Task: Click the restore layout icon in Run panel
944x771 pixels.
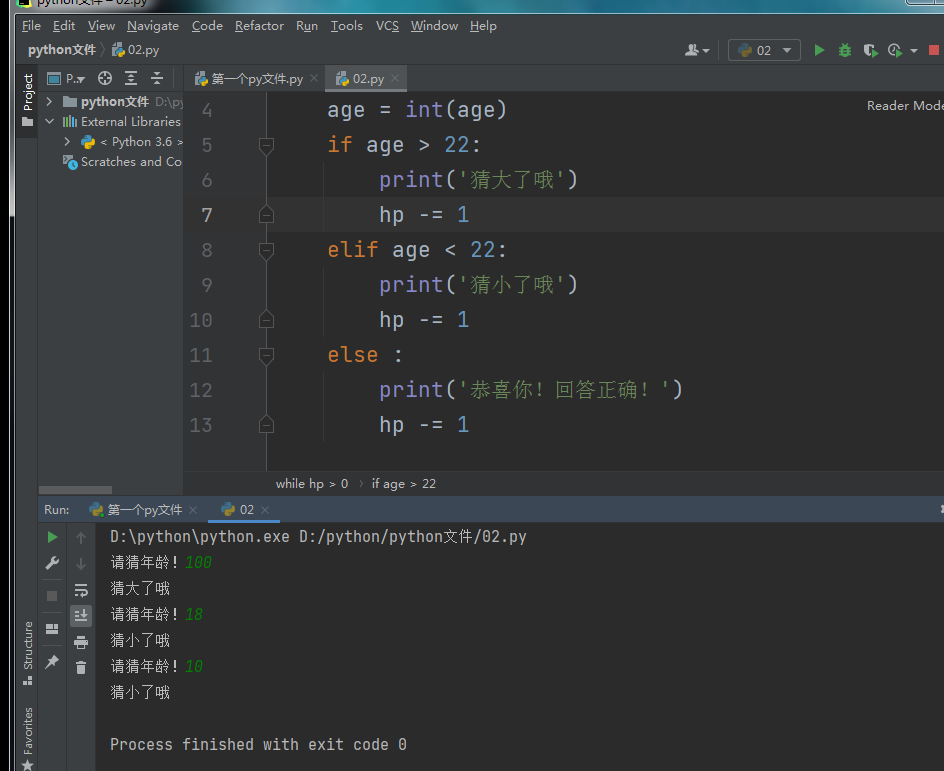Action: [52, 629]
